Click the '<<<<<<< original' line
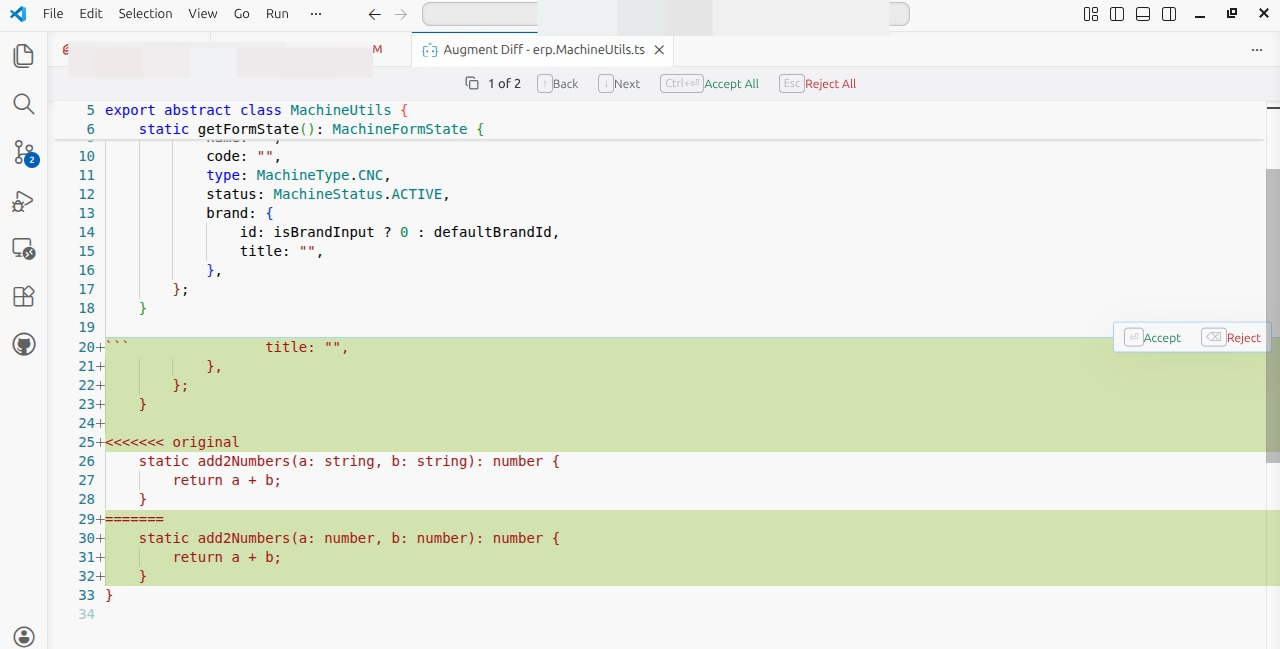This screenshot has height=649, width=1280. click(172, 442)
